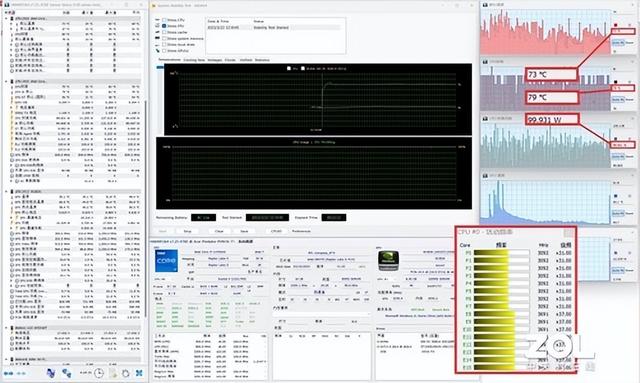Enable the Stress system memory checkbox
This screenshot has height=383, width=640.
pyautogui.click(x=164, y=38)
